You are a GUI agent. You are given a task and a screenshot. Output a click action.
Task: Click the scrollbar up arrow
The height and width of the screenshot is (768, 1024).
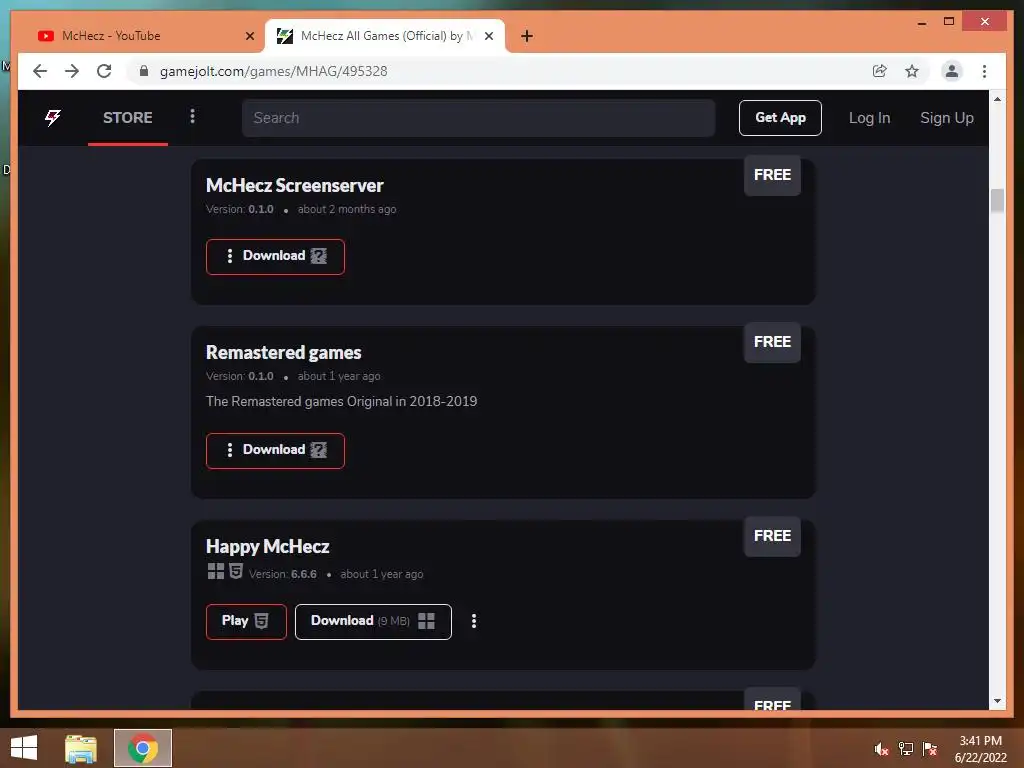pyautogui.click(x=997, y=99)
